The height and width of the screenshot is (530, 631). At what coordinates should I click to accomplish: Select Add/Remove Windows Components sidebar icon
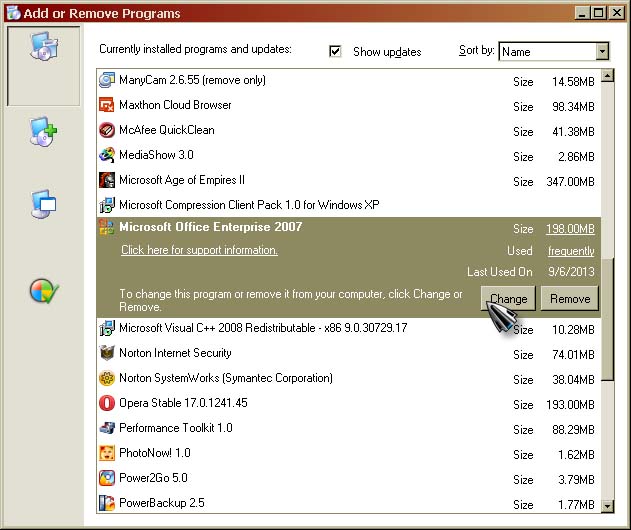43,205
